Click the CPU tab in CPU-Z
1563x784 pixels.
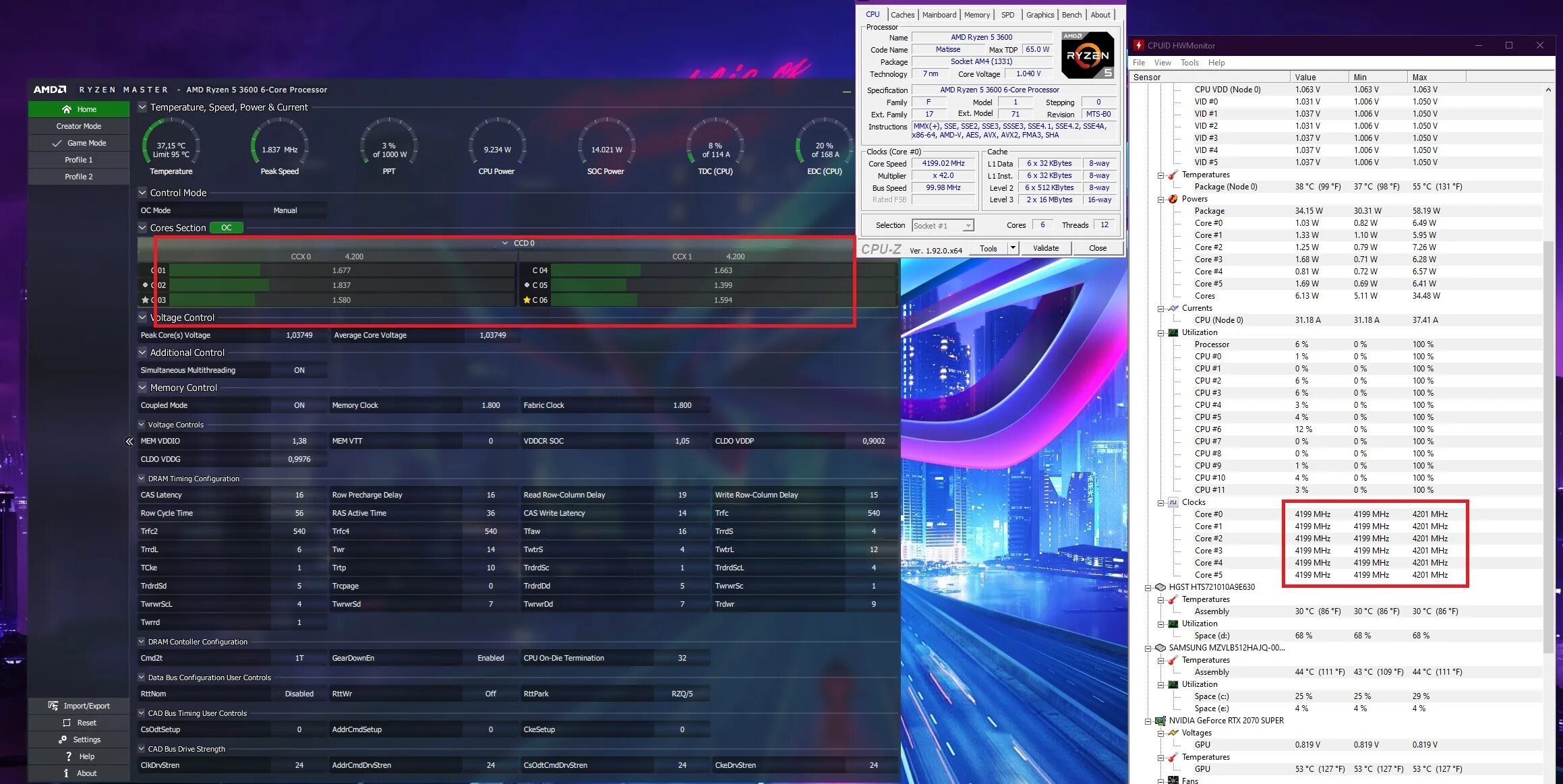[872, 14]
